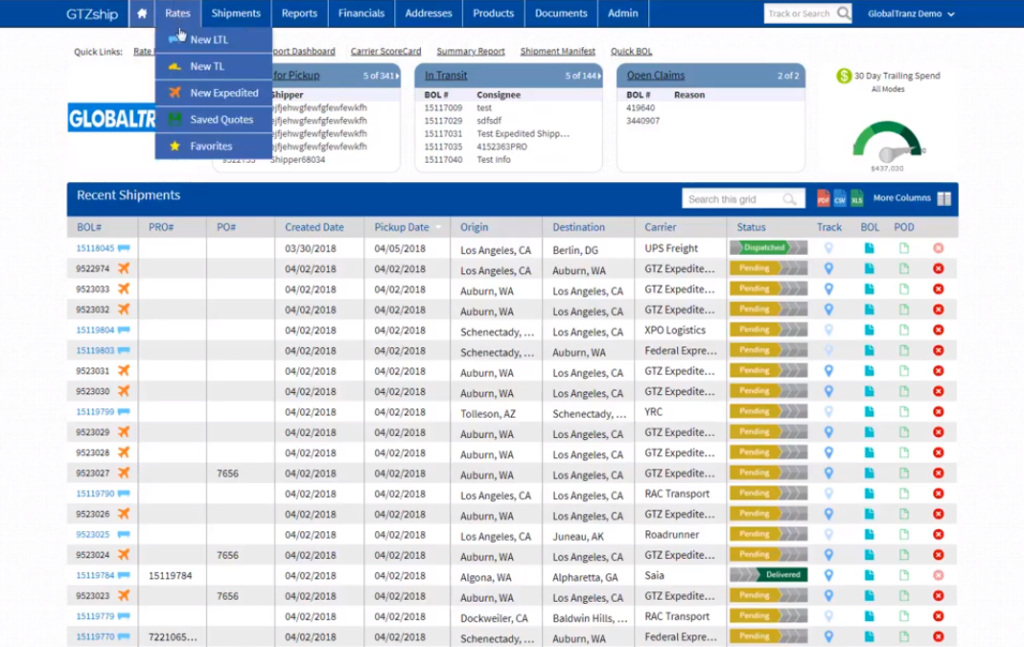The width and height of the screenshot is (1024, 647).
Task: Click the green dollar 30 Day Trailing Spend icon
Action: point(844,76)
